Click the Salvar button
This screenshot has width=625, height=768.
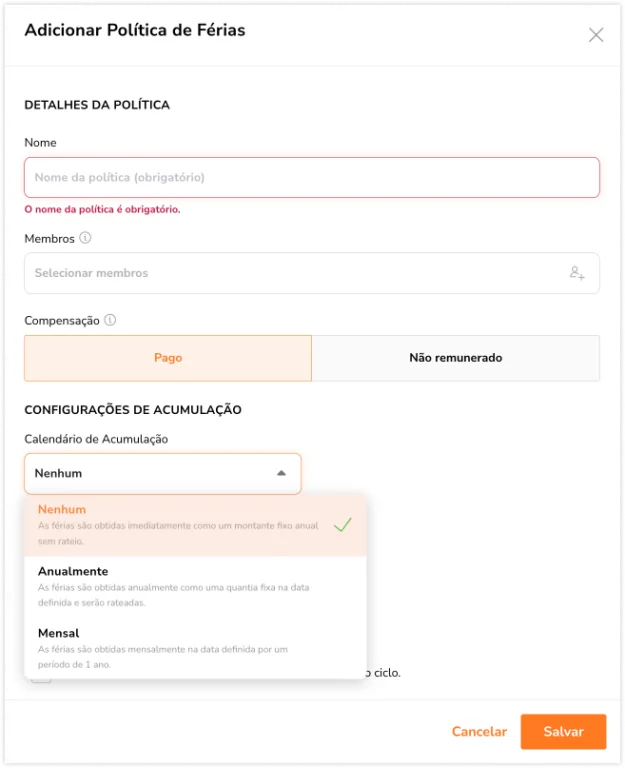click(x=563, y=732)
